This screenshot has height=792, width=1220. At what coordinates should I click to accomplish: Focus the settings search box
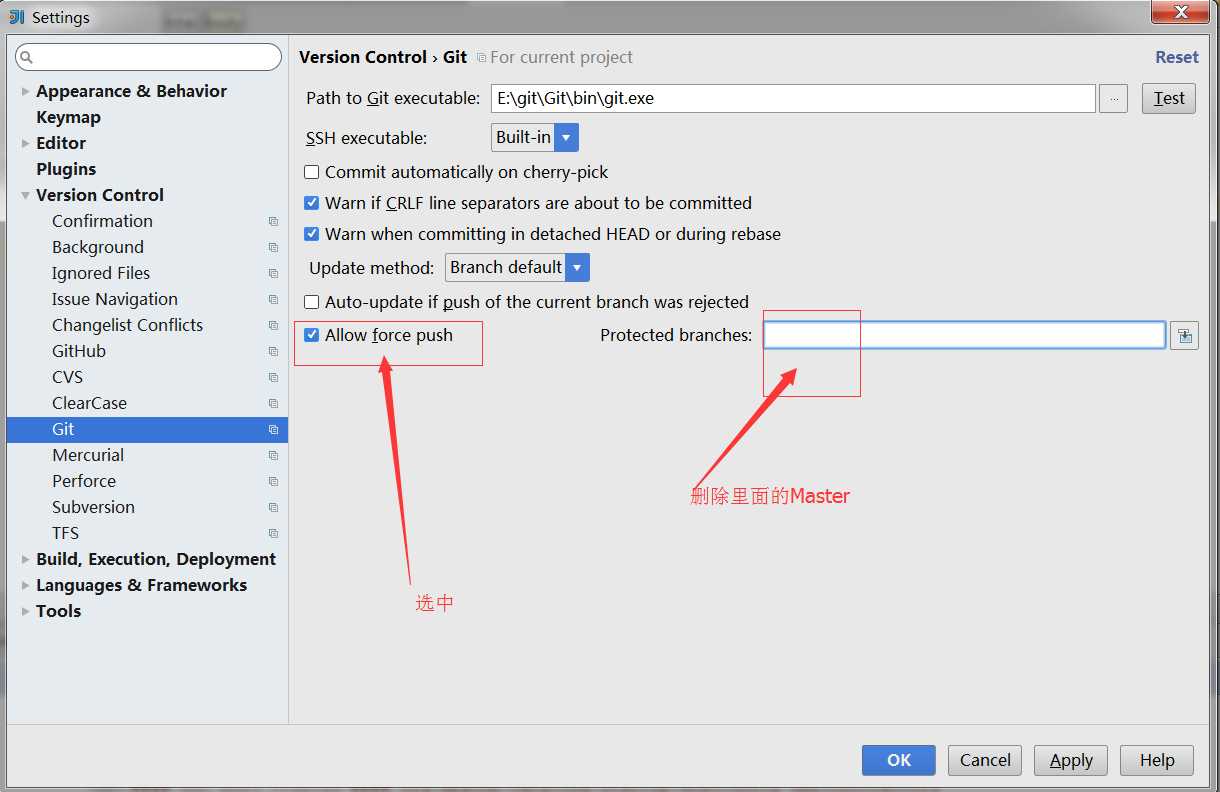click(148, 57)
